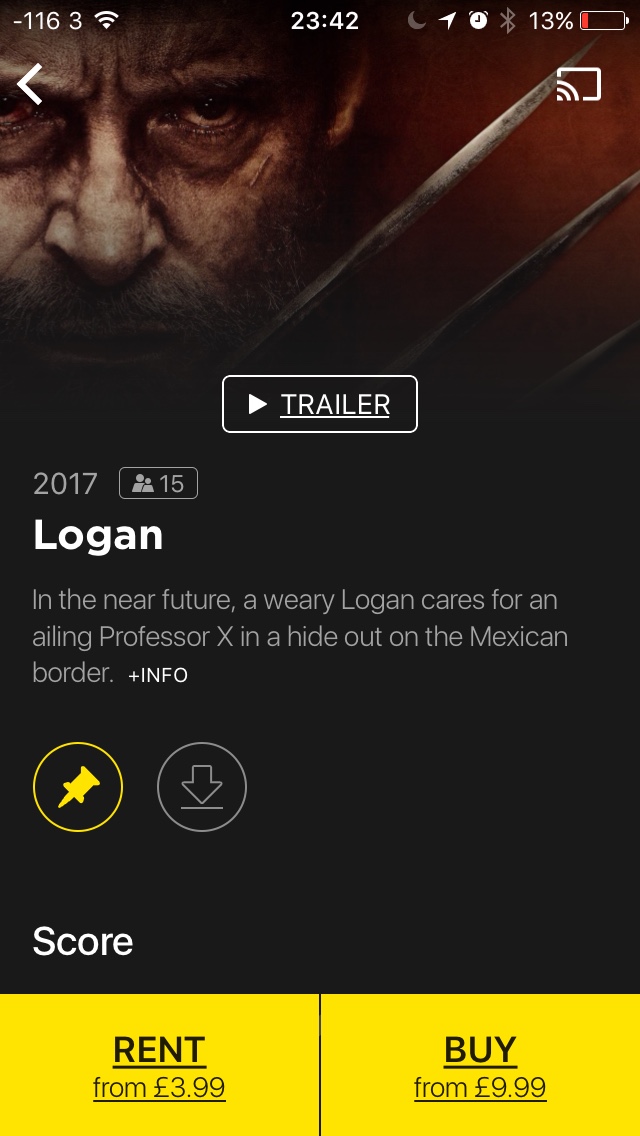Play the Logan trailer
This screenshot has width=640, height=1136.
click(320, 404)
